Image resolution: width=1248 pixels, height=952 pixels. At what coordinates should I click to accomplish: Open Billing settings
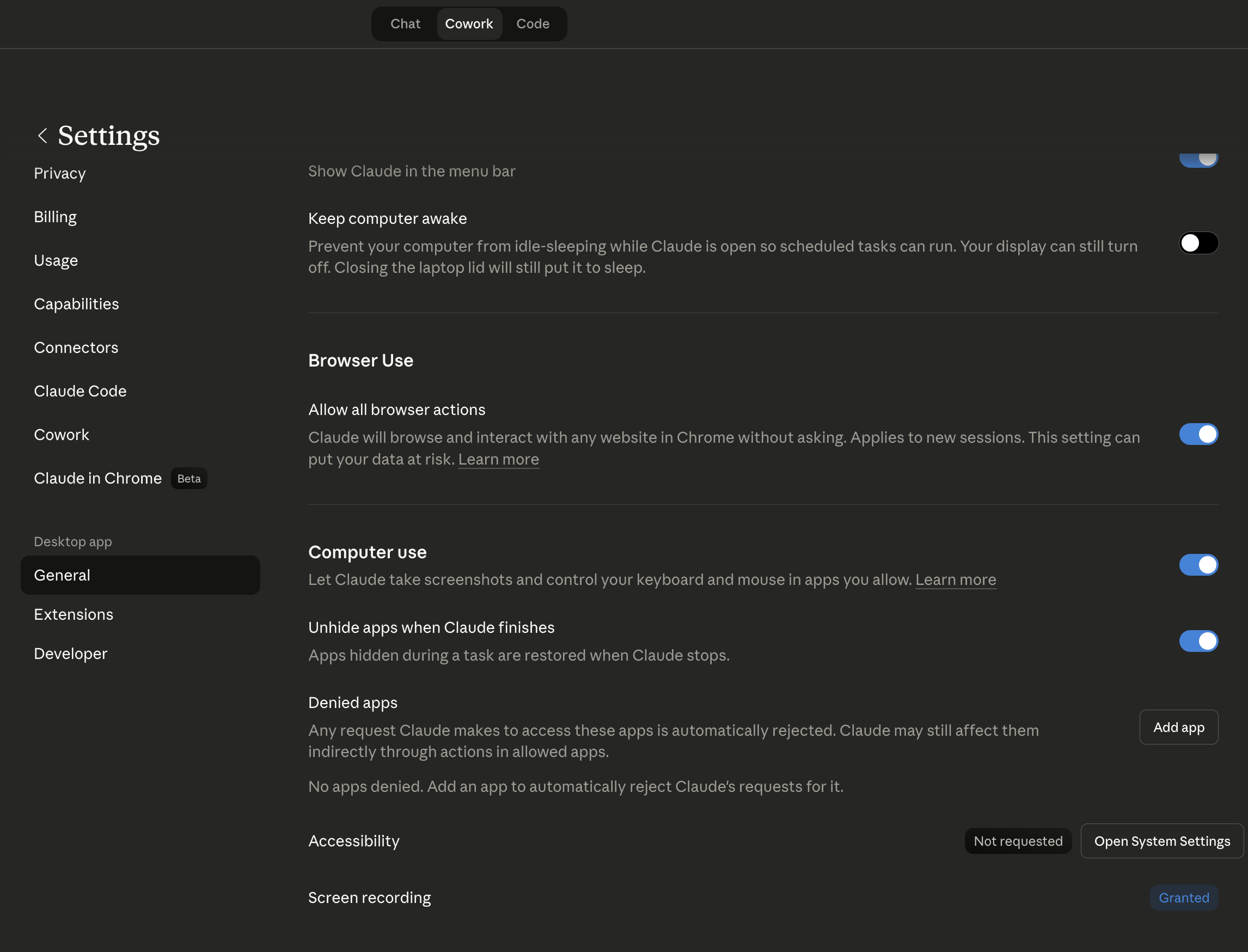(x=55, y=217)
